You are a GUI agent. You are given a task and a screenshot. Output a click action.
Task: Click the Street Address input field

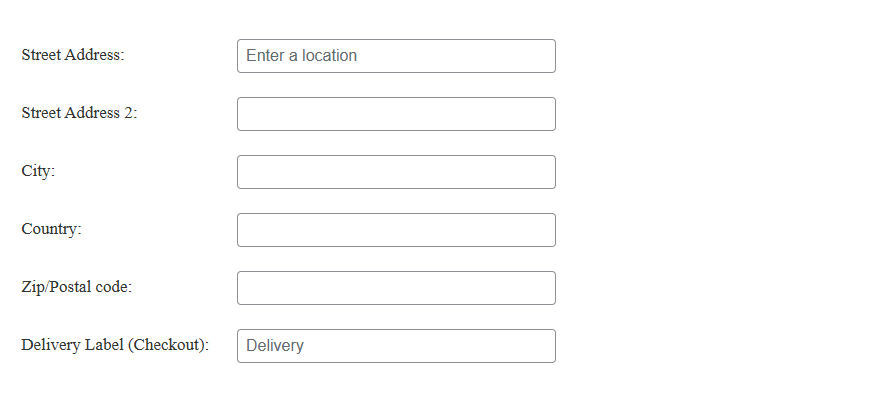396,56
